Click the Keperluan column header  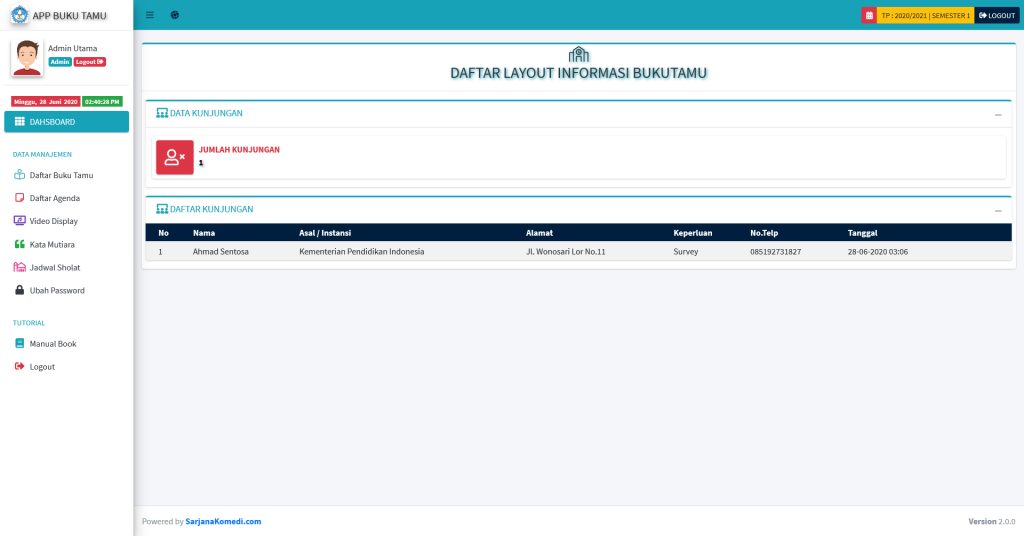693,232
